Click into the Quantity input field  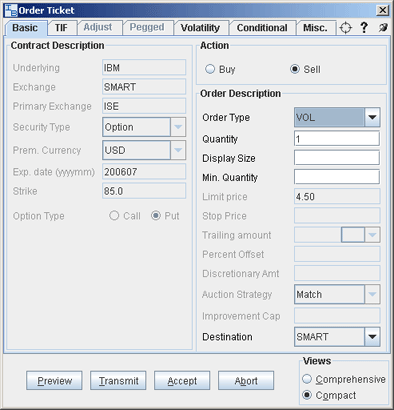337,139
